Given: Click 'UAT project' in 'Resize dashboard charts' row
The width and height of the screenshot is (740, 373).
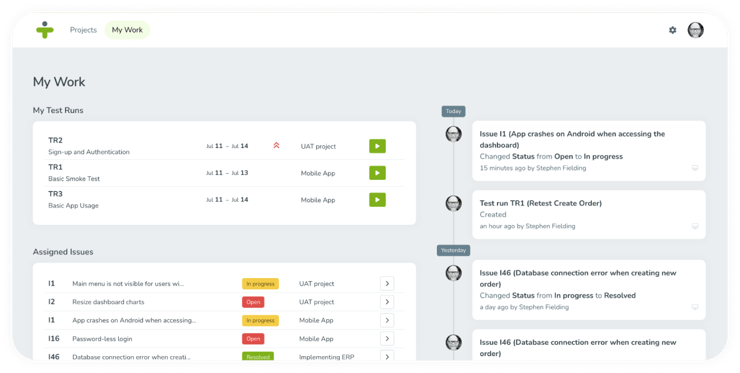Looking at the screenshot, I should click(316, 302).
